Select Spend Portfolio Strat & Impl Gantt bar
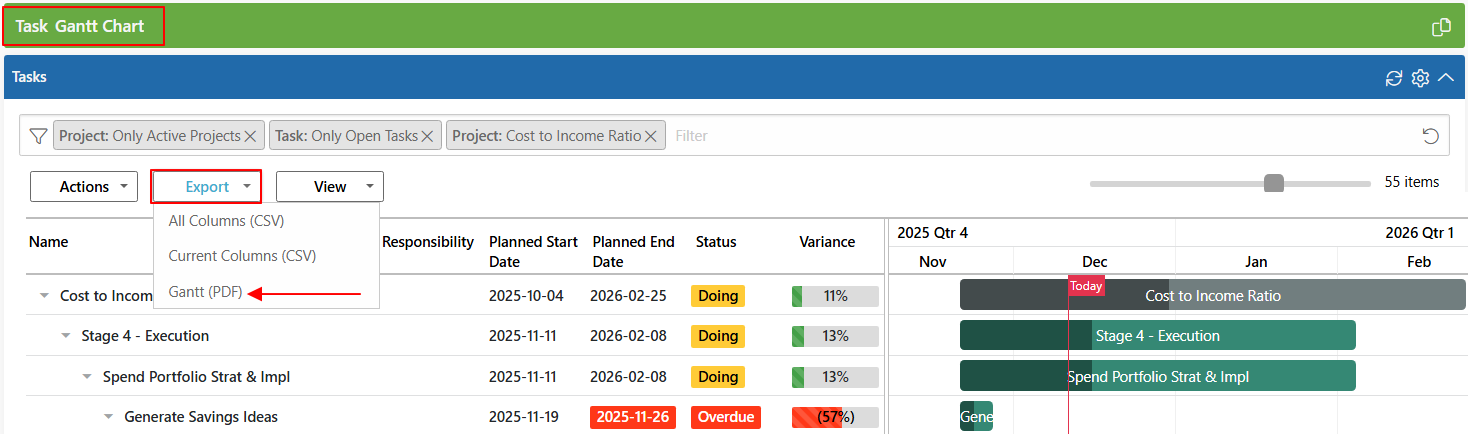This screenshot has width=1468, height=434. [x=1157, y=376]
